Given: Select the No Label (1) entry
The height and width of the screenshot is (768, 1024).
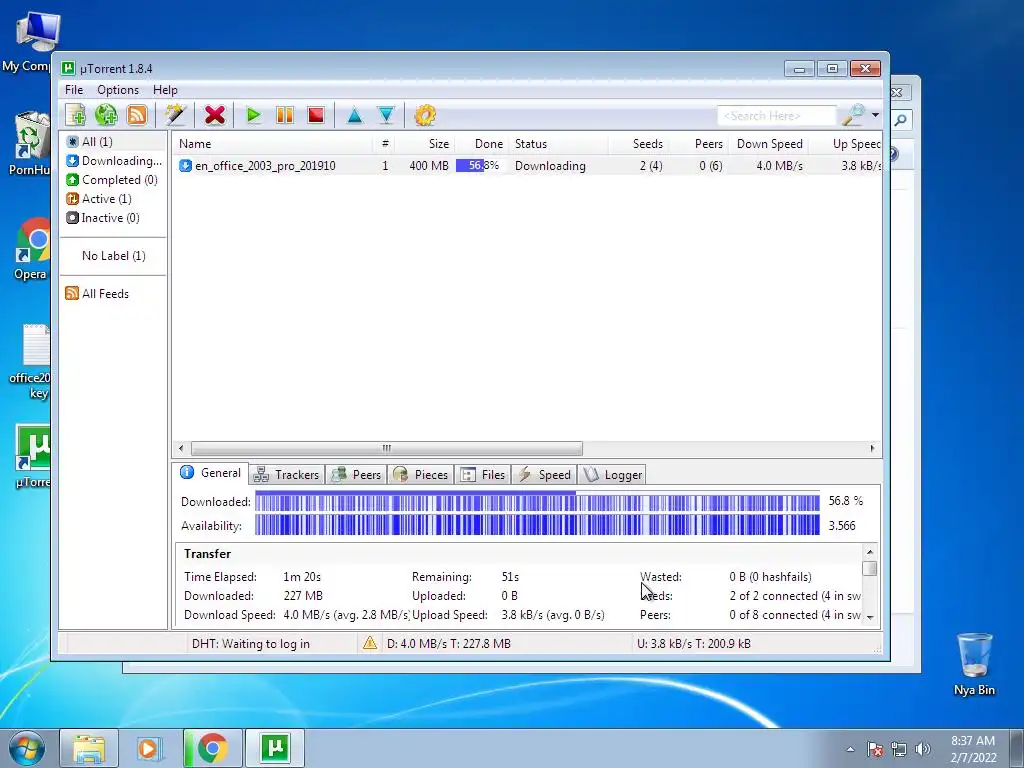Looking at the screenshot, I should [114, 256].
